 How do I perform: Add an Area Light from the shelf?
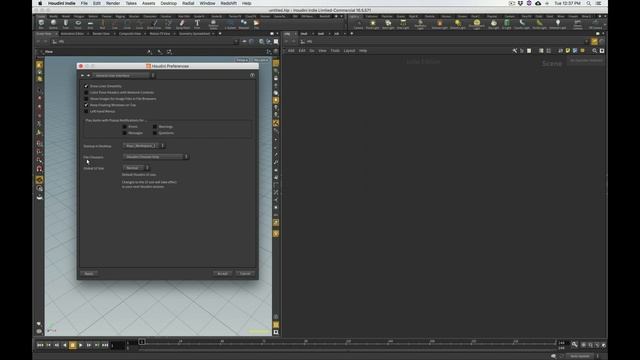tap(403, 24)
